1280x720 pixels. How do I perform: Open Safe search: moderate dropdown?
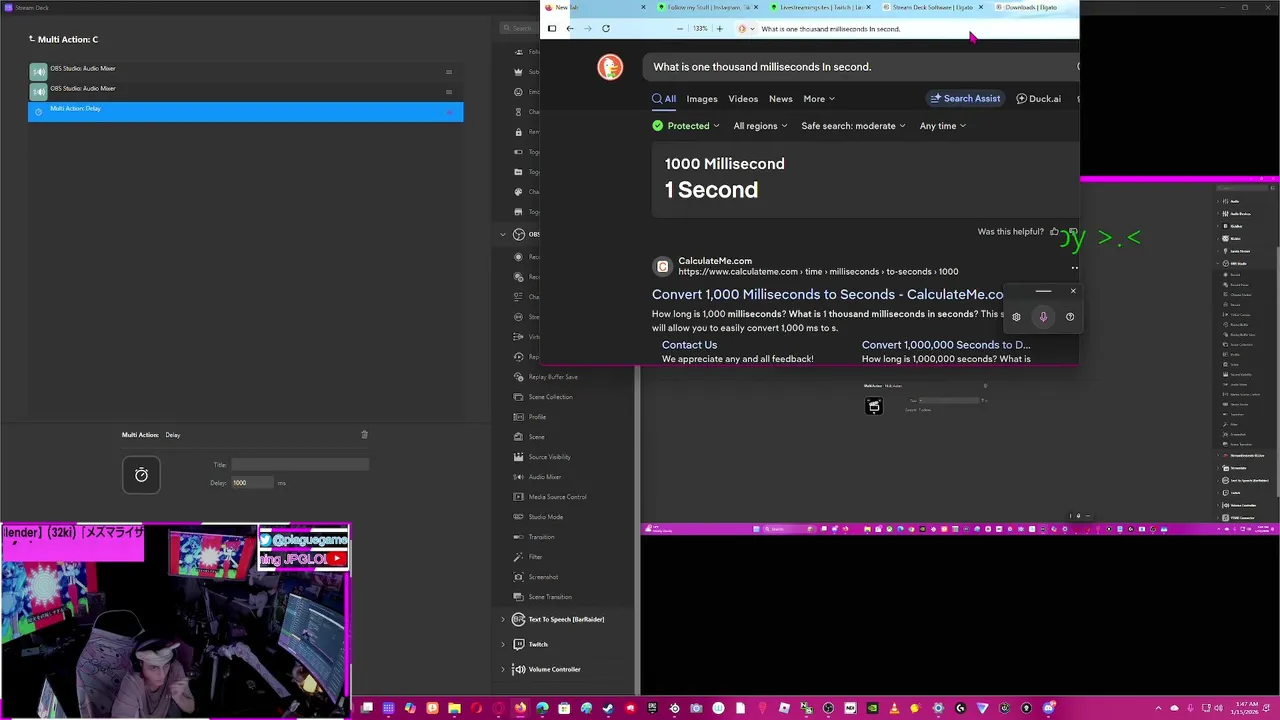tap(853, 126)
